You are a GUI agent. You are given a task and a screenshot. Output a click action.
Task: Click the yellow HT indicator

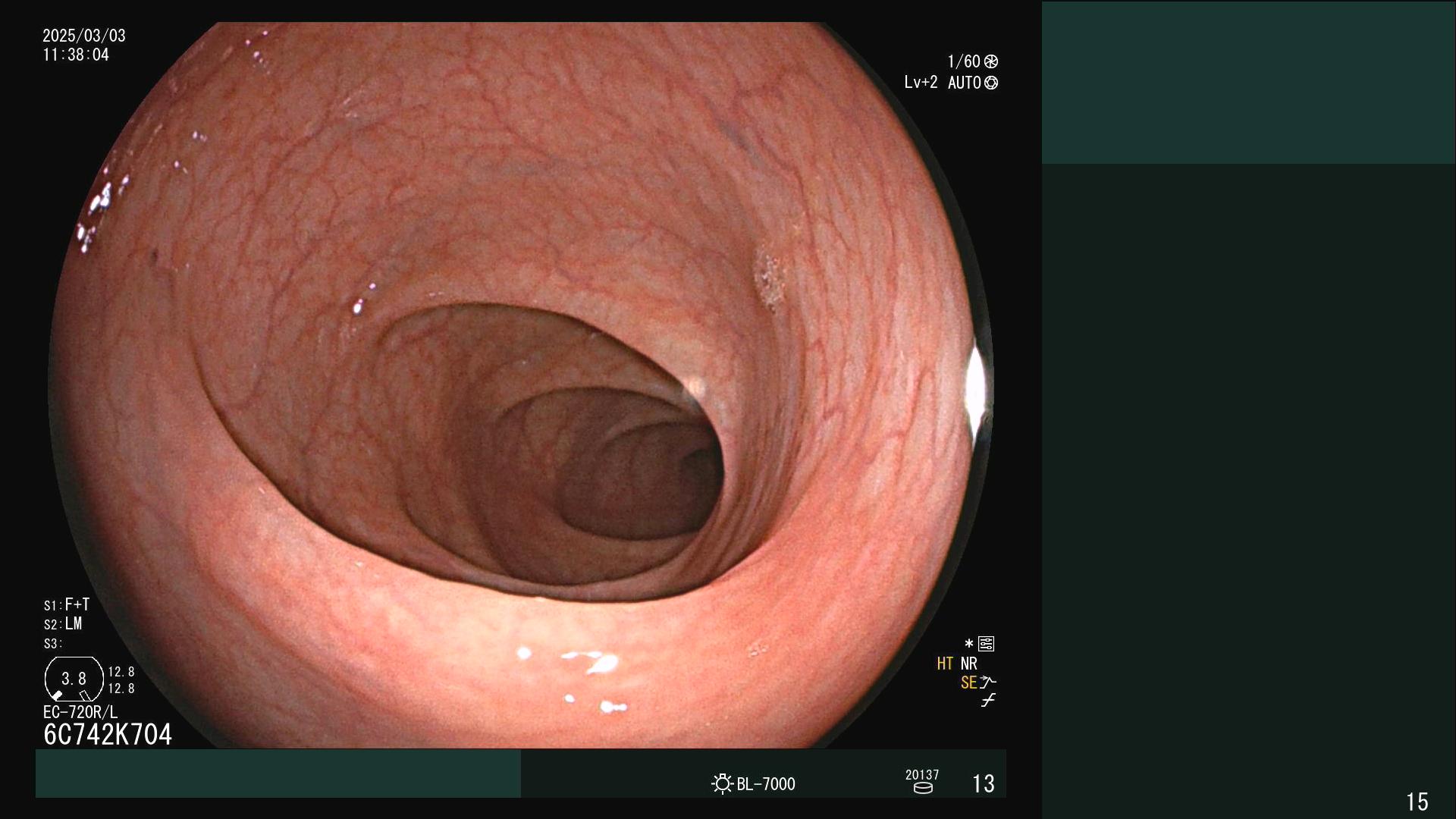point(945,664)
